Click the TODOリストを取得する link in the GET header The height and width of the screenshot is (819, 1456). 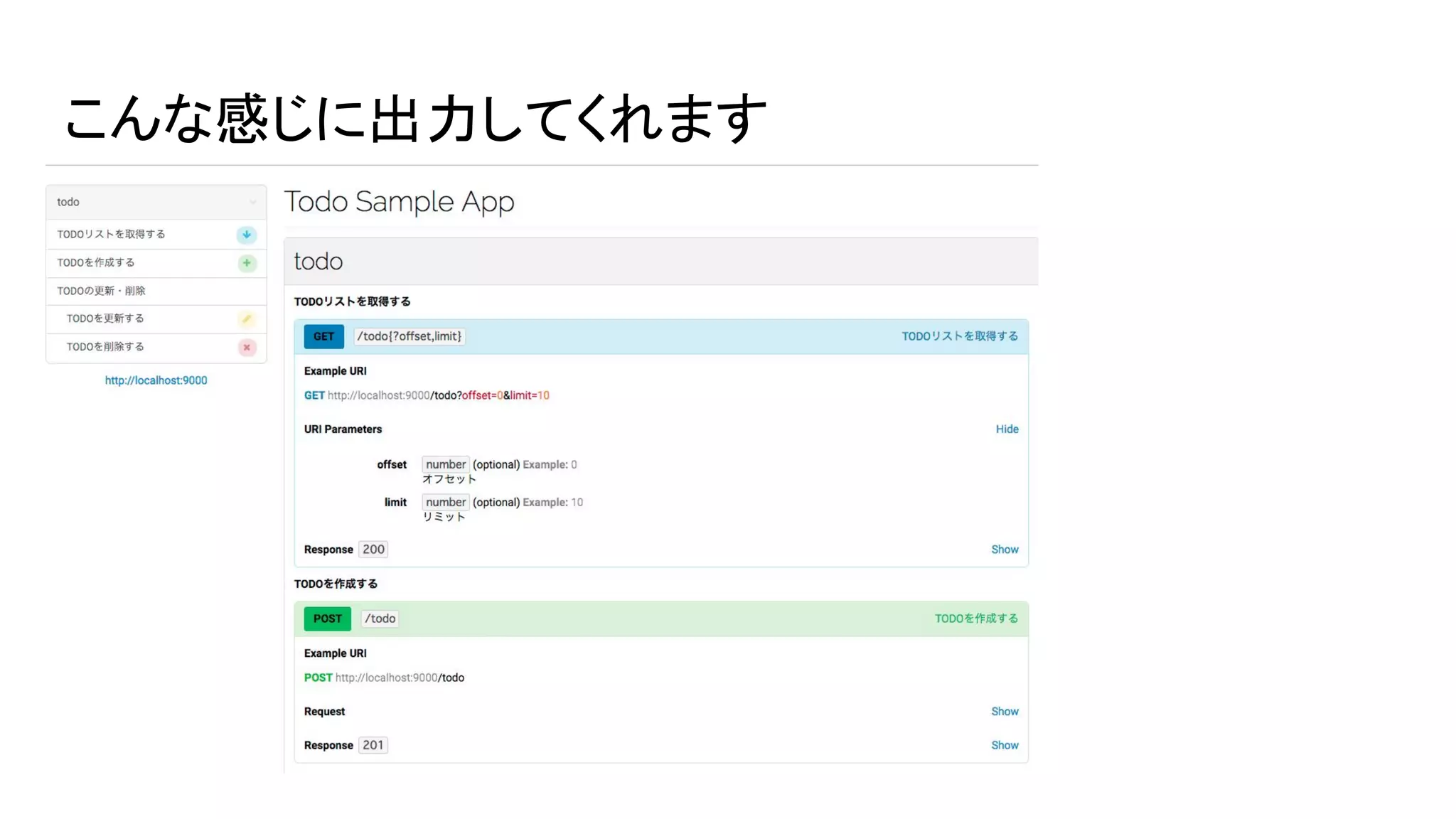click(x=960, y=336)
